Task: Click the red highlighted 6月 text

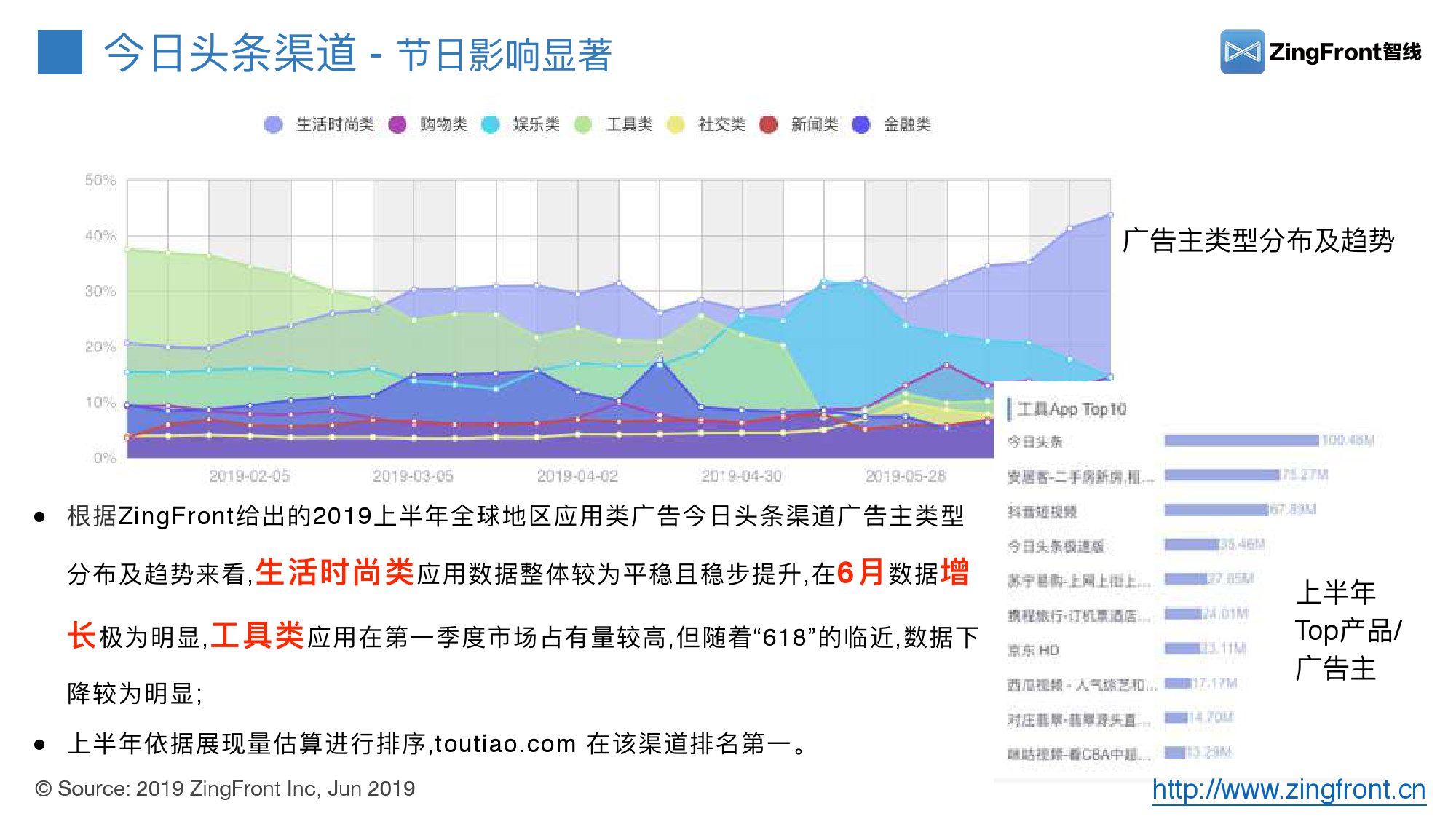Action: [861, 572]
